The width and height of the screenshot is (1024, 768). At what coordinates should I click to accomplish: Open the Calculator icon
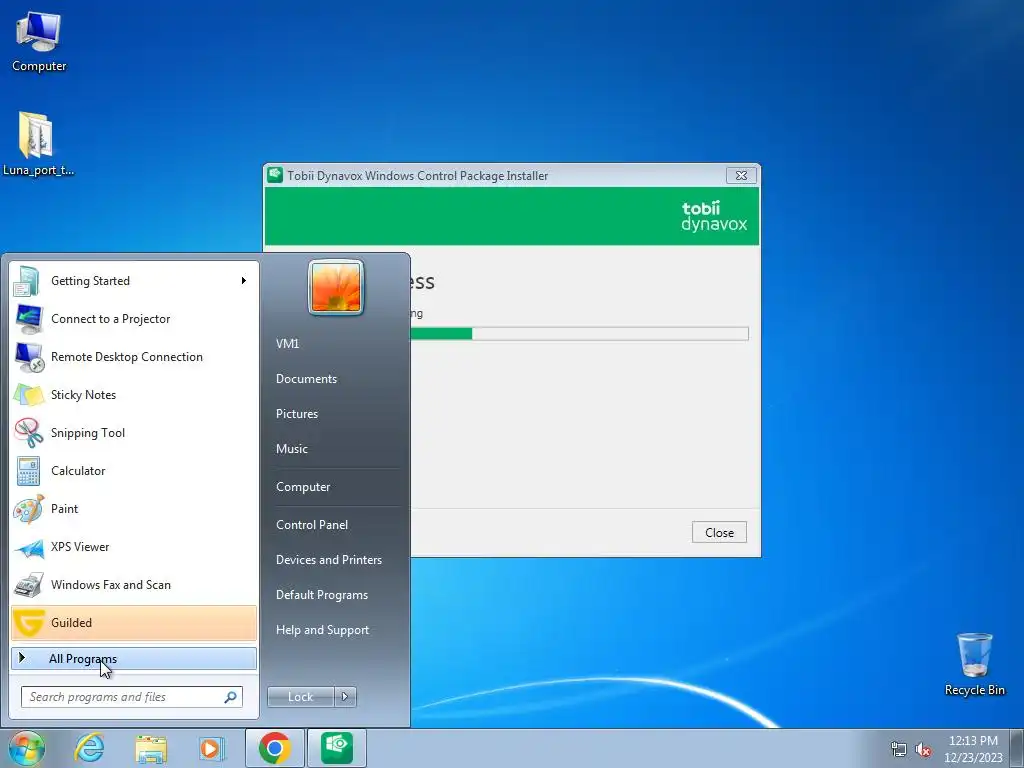point(28,470)
